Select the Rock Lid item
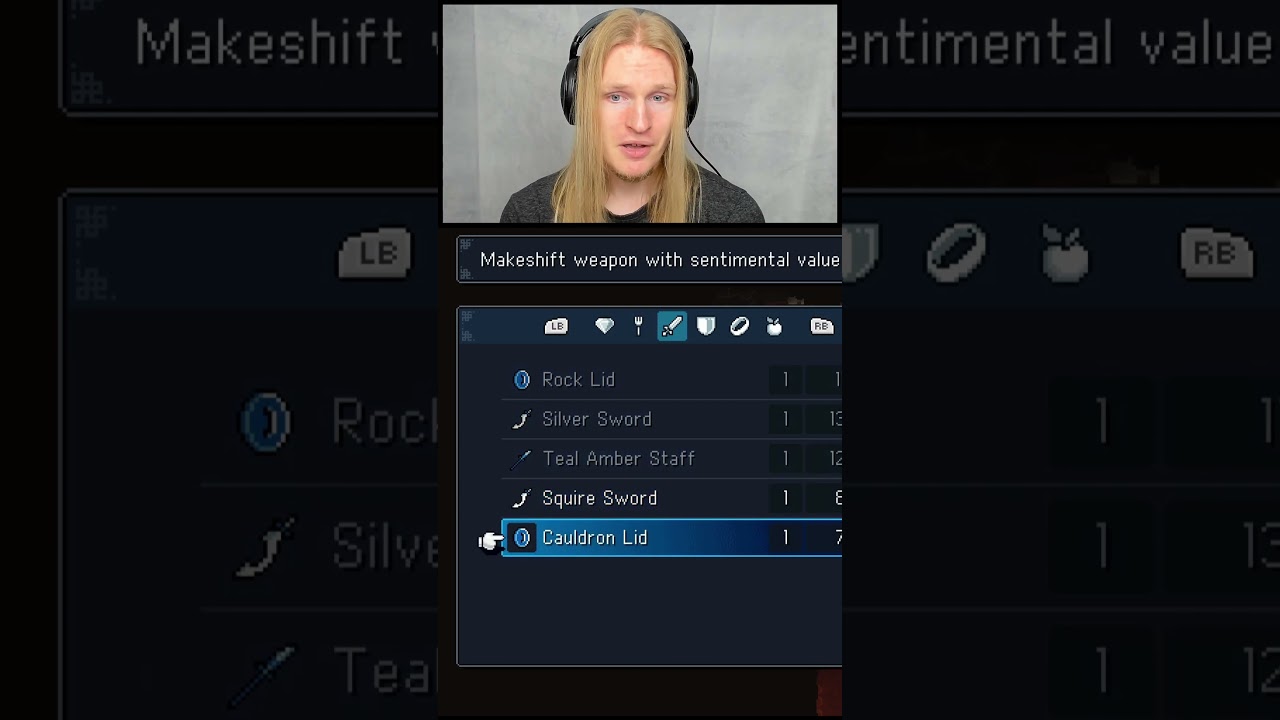 point(671,380)
